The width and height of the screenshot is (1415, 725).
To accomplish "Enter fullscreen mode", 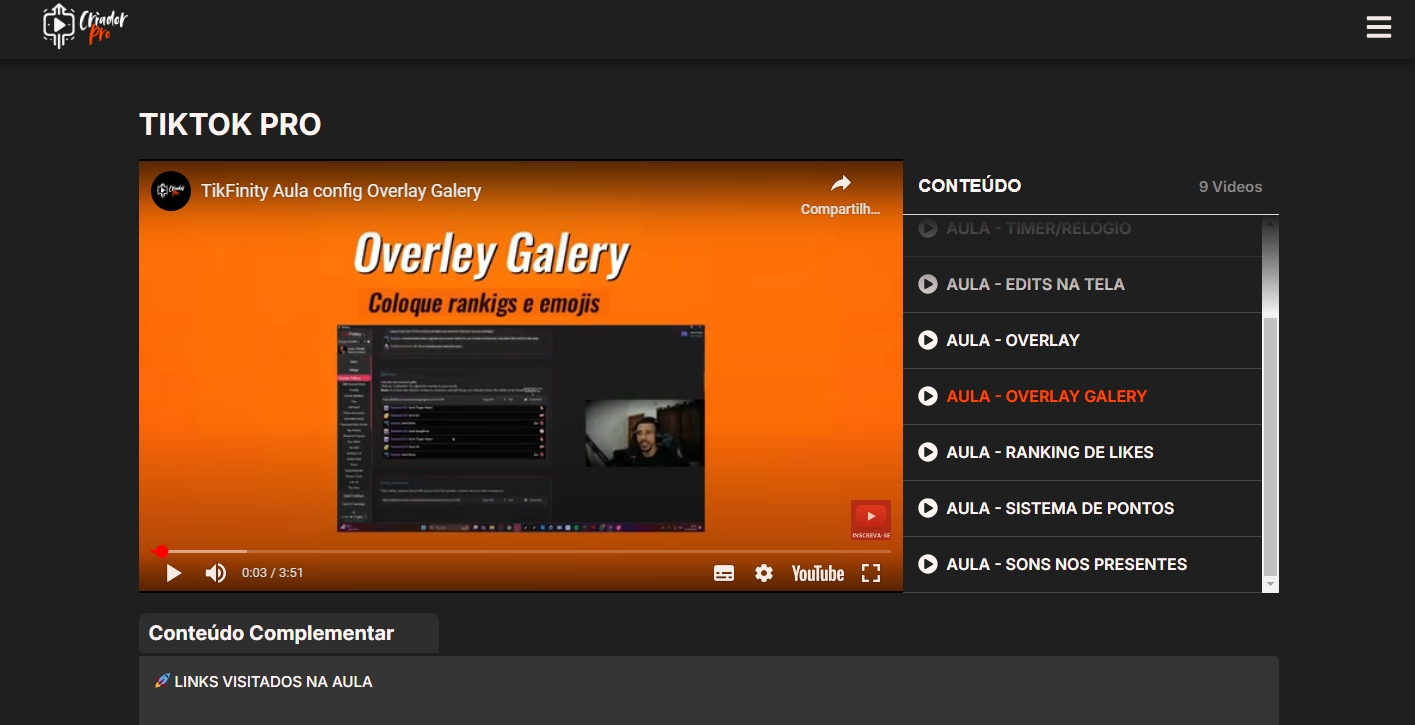I will (x=871, y=573).
